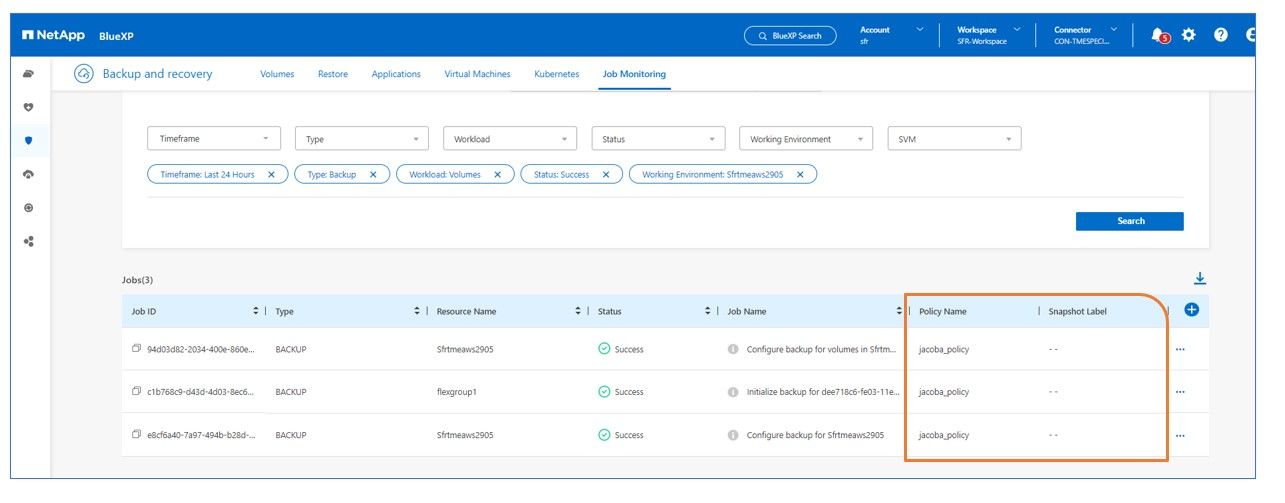Open actions menu for 94d03d82 job row
Image resolution: width=1285 pixels, height=503 pixels.
[1180, 349]
